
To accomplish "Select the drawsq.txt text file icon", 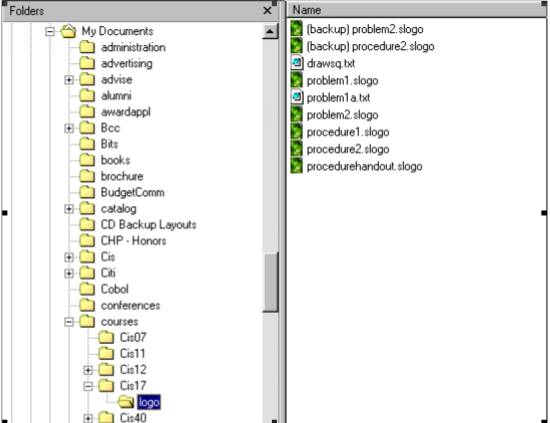I will [x=296, y=63].
